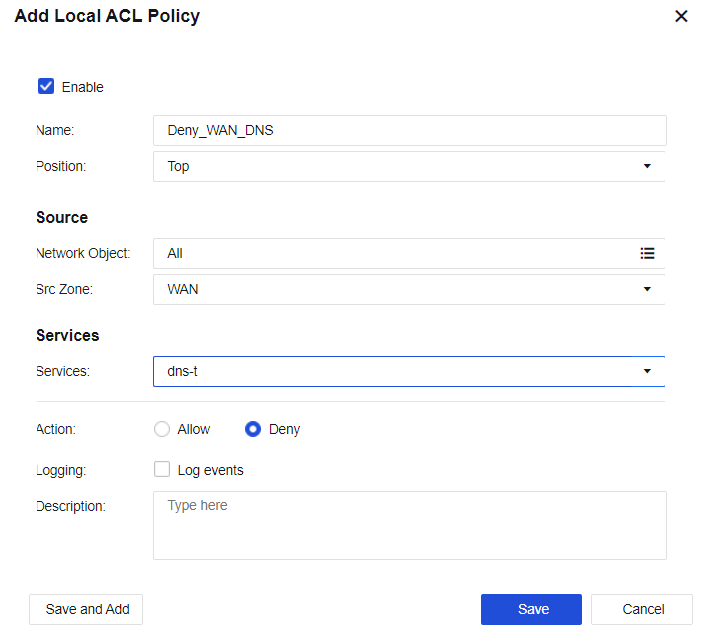
Task: Click the Position field's dropdown arrow
Action: (x=647, y=167)
